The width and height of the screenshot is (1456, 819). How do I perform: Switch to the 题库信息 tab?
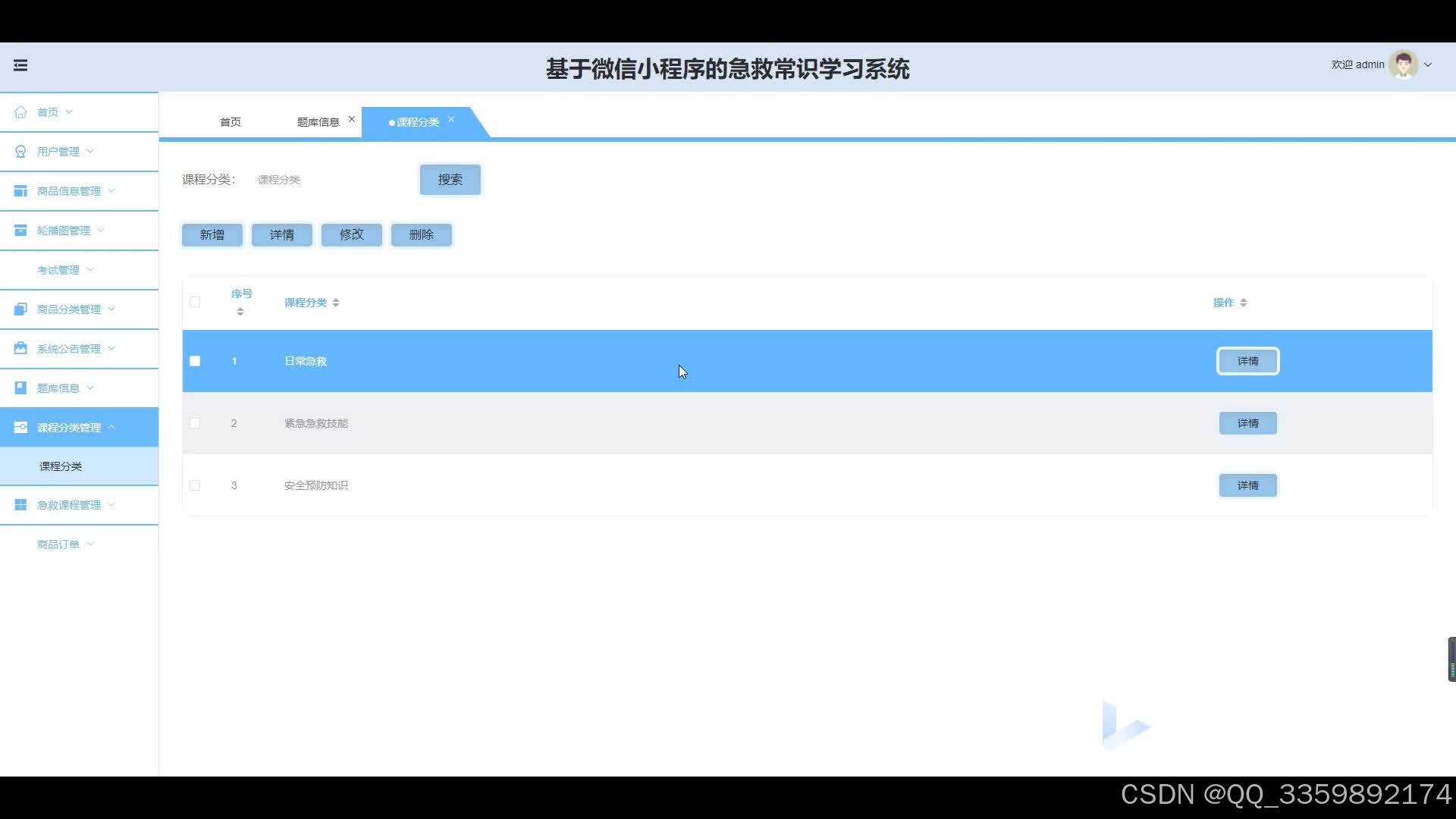[318, 122]
